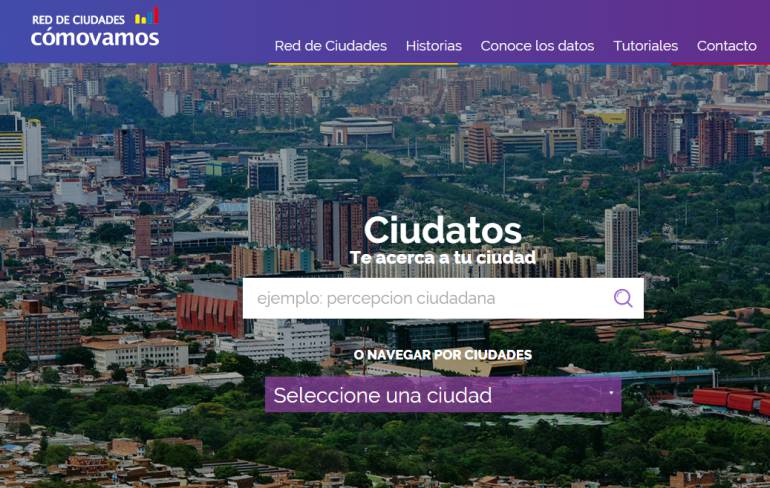Click the RED DE CIUDADES logo text
The width and height of the screenshot is (770, 488).
(79, 20)
